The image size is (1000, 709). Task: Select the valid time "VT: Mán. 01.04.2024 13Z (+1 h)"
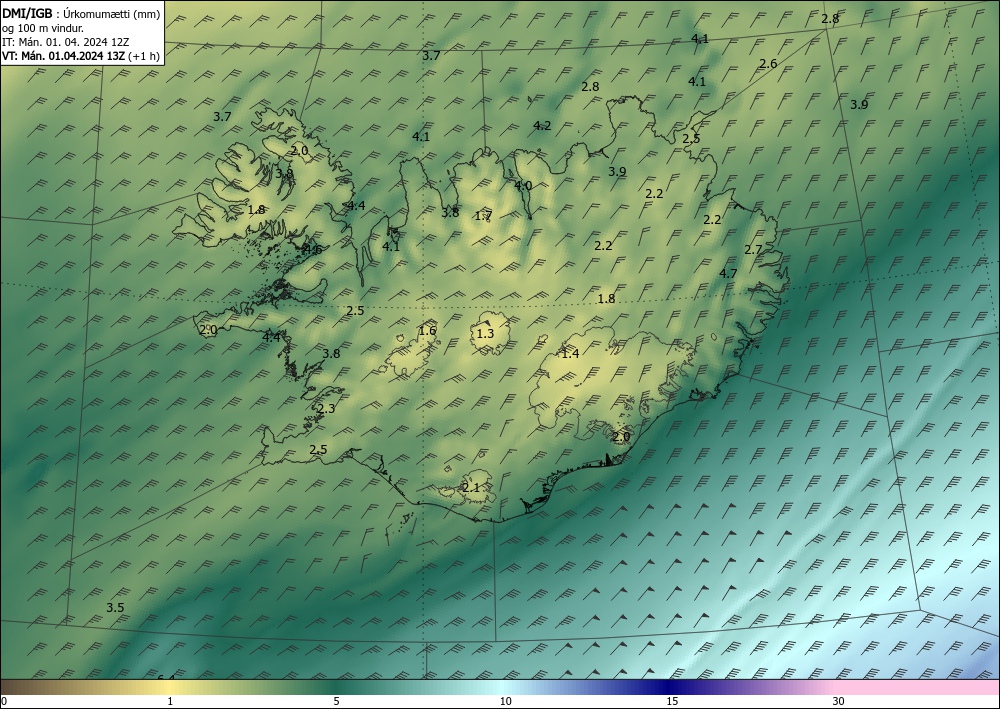tap(81, 56)
